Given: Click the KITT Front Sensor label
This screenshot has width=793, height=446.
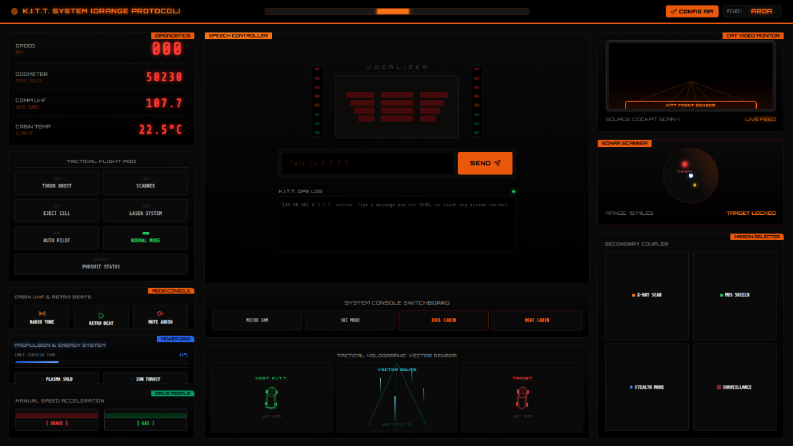Looking at the screenshot, I should 690,105.
